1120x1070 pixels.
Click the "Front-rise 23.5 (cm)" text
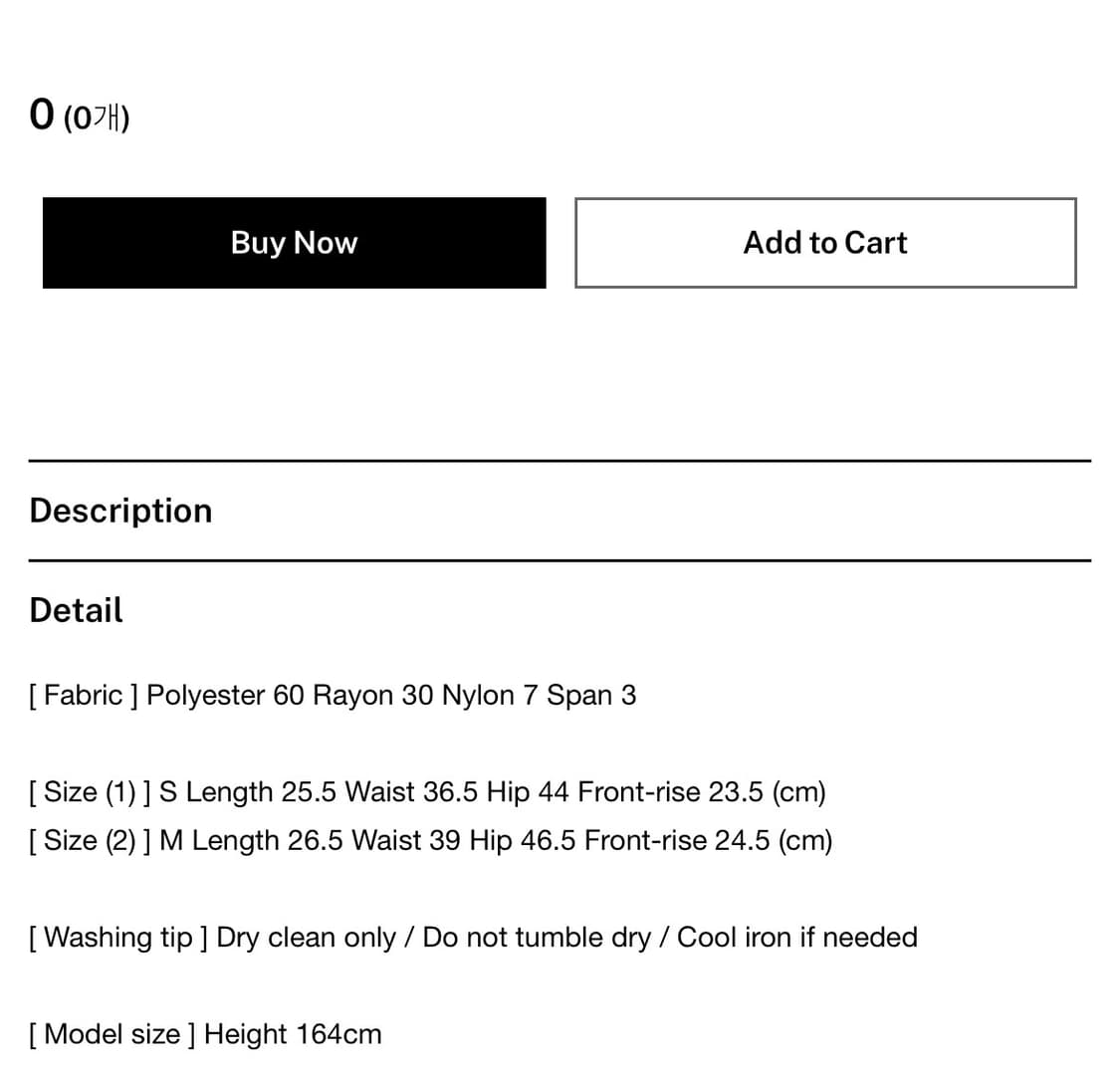click(x=702, y=792)
